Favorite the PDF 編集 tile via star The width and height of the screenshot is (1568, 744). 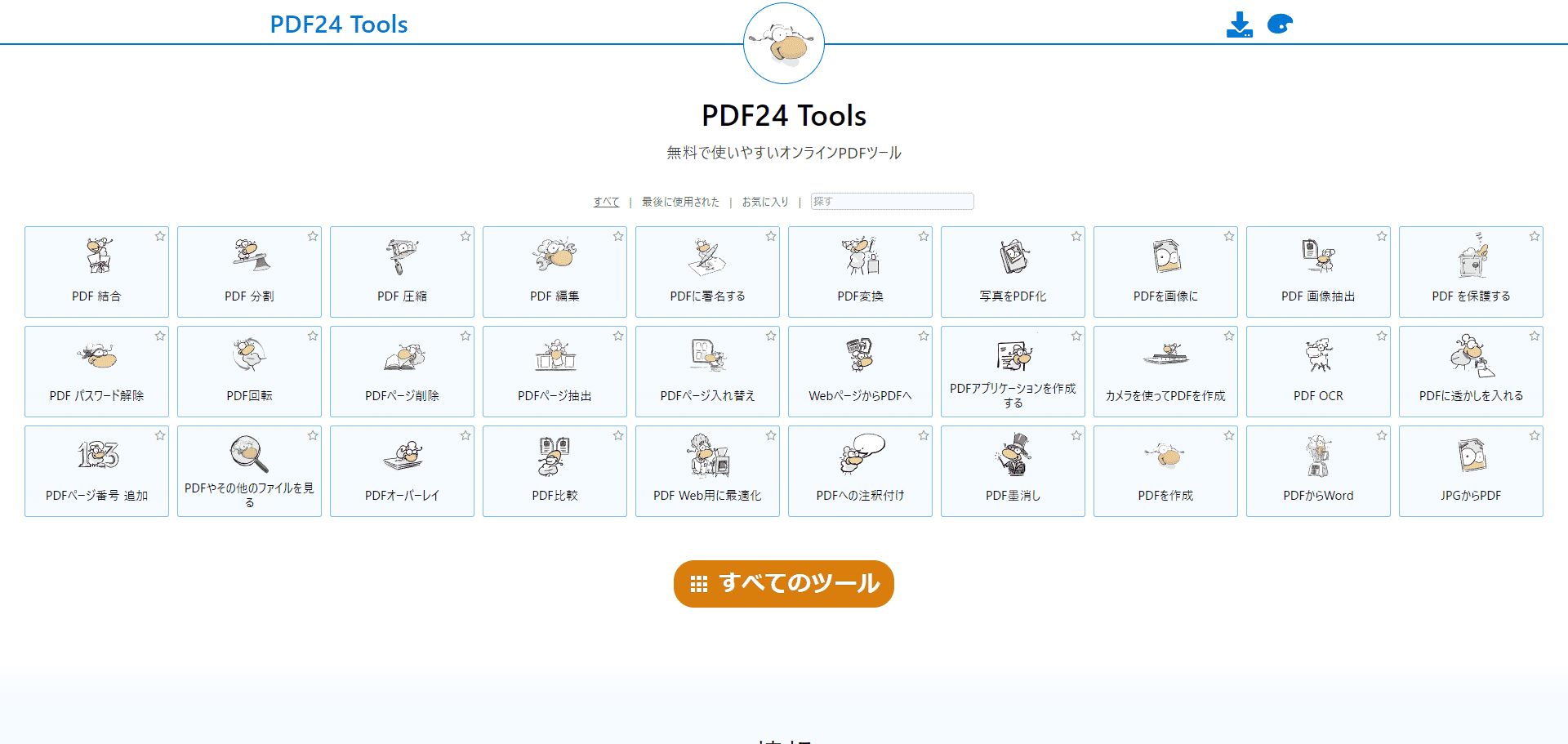pyautogui.click(x=618, y=236)
